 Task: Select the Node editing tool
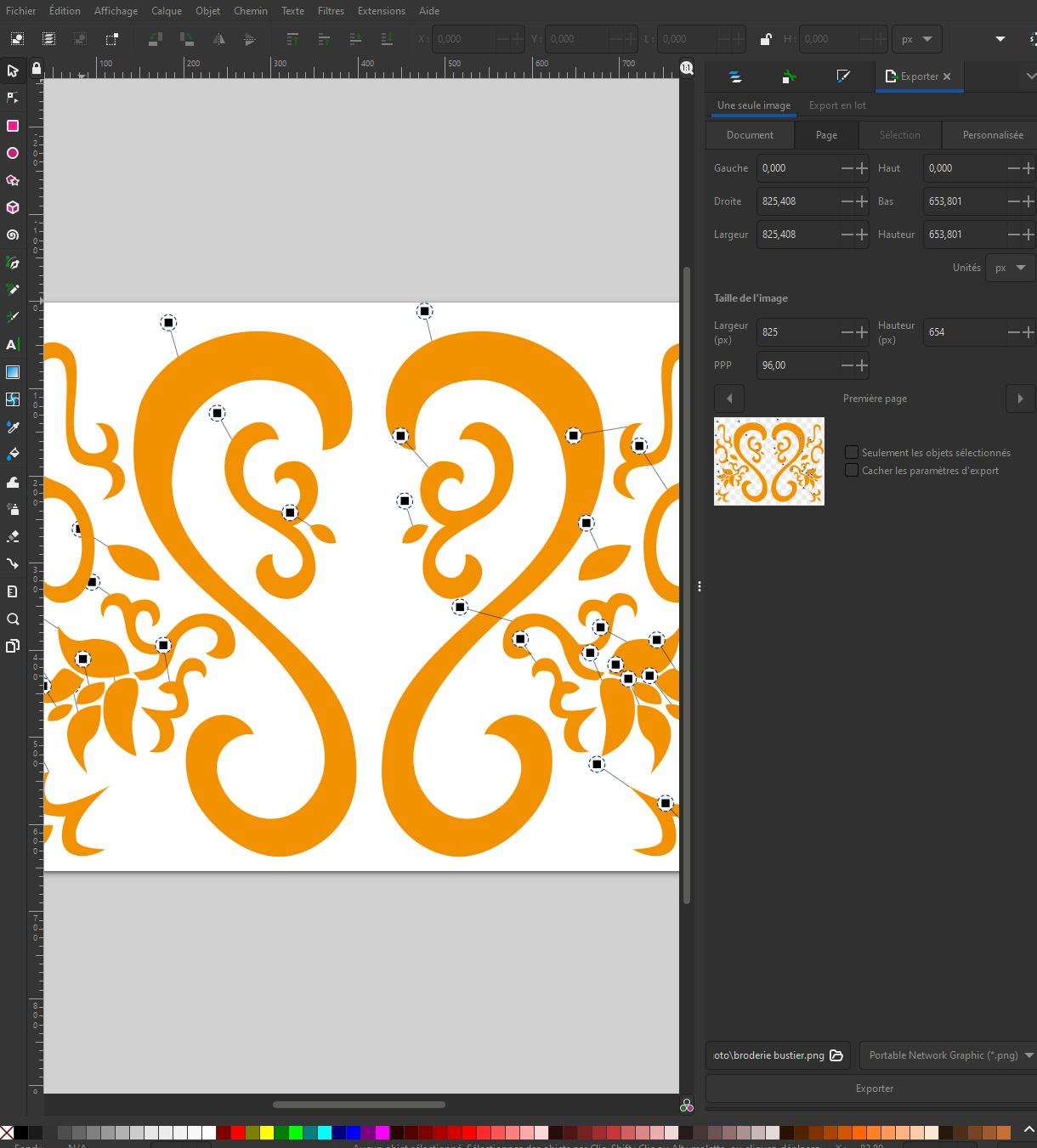tap(13, 99)
